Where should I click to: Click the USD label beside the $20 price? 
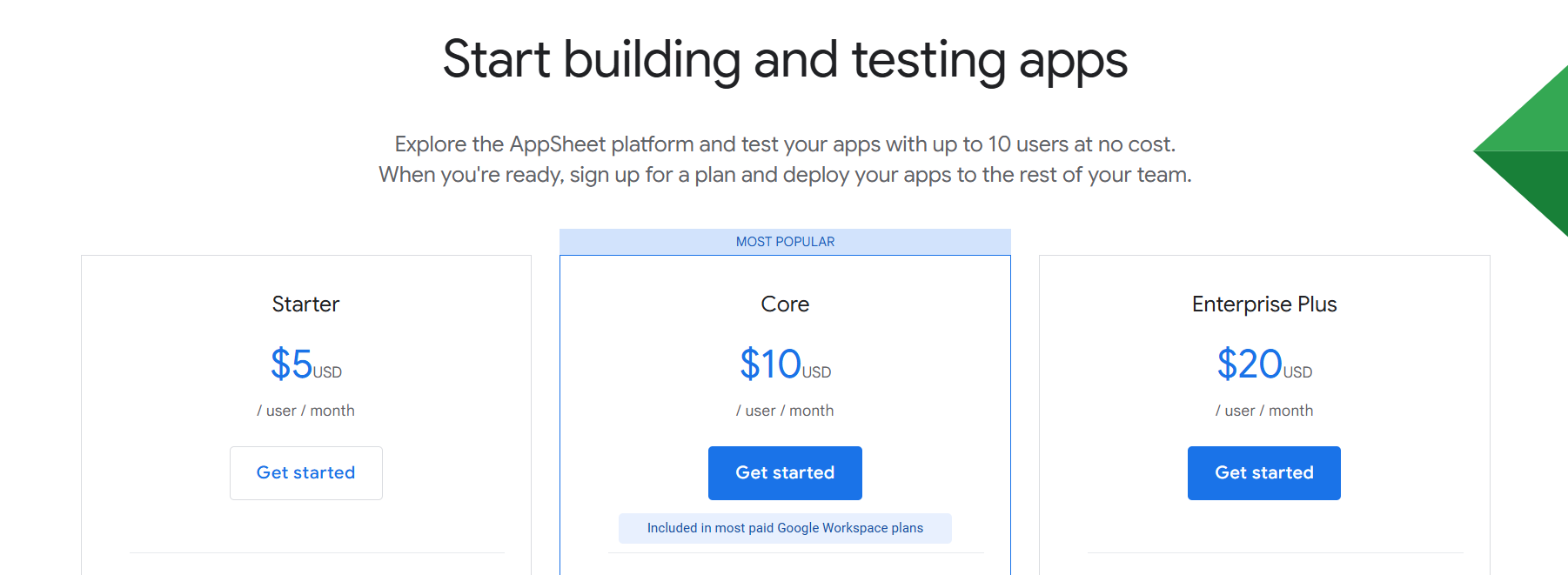(1297, 372)
